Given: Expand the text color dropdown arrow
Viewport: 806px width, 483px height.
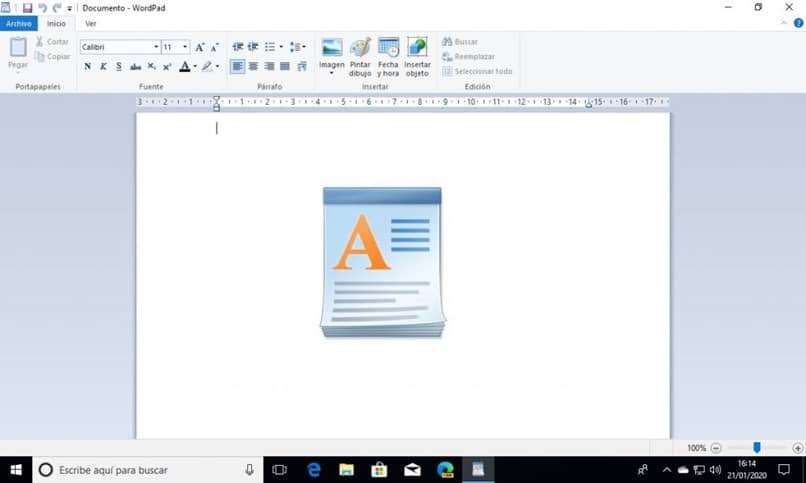Looking at the screenshot, I should (195, 66).
